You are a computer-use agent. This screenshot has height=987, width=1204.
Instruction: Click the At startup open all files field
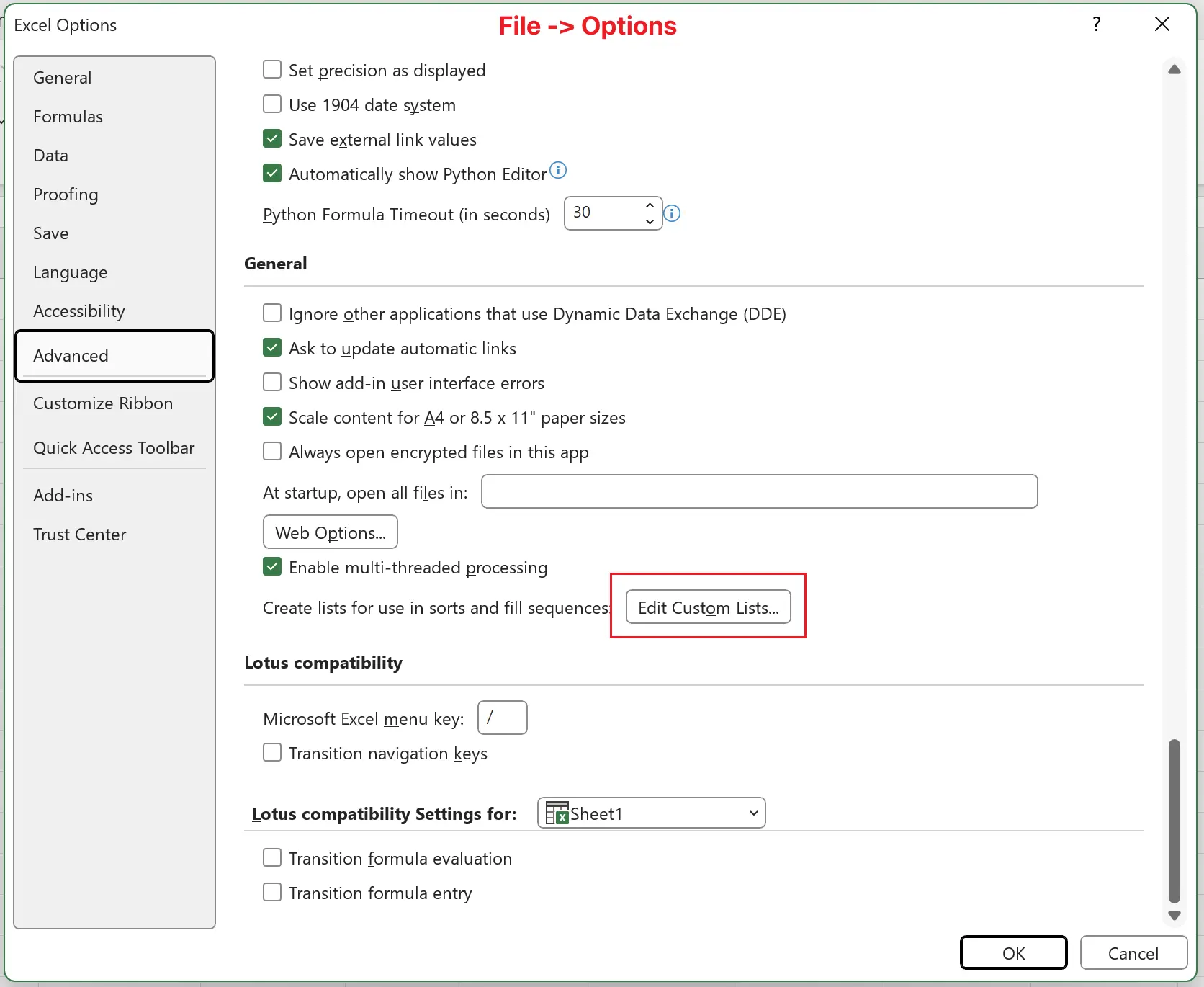758,491
